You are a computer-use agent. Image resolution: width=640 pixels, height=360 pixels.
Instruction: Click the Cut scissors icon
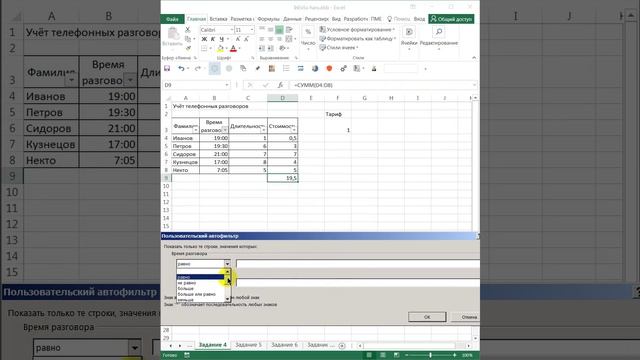[x=188, y=30]
